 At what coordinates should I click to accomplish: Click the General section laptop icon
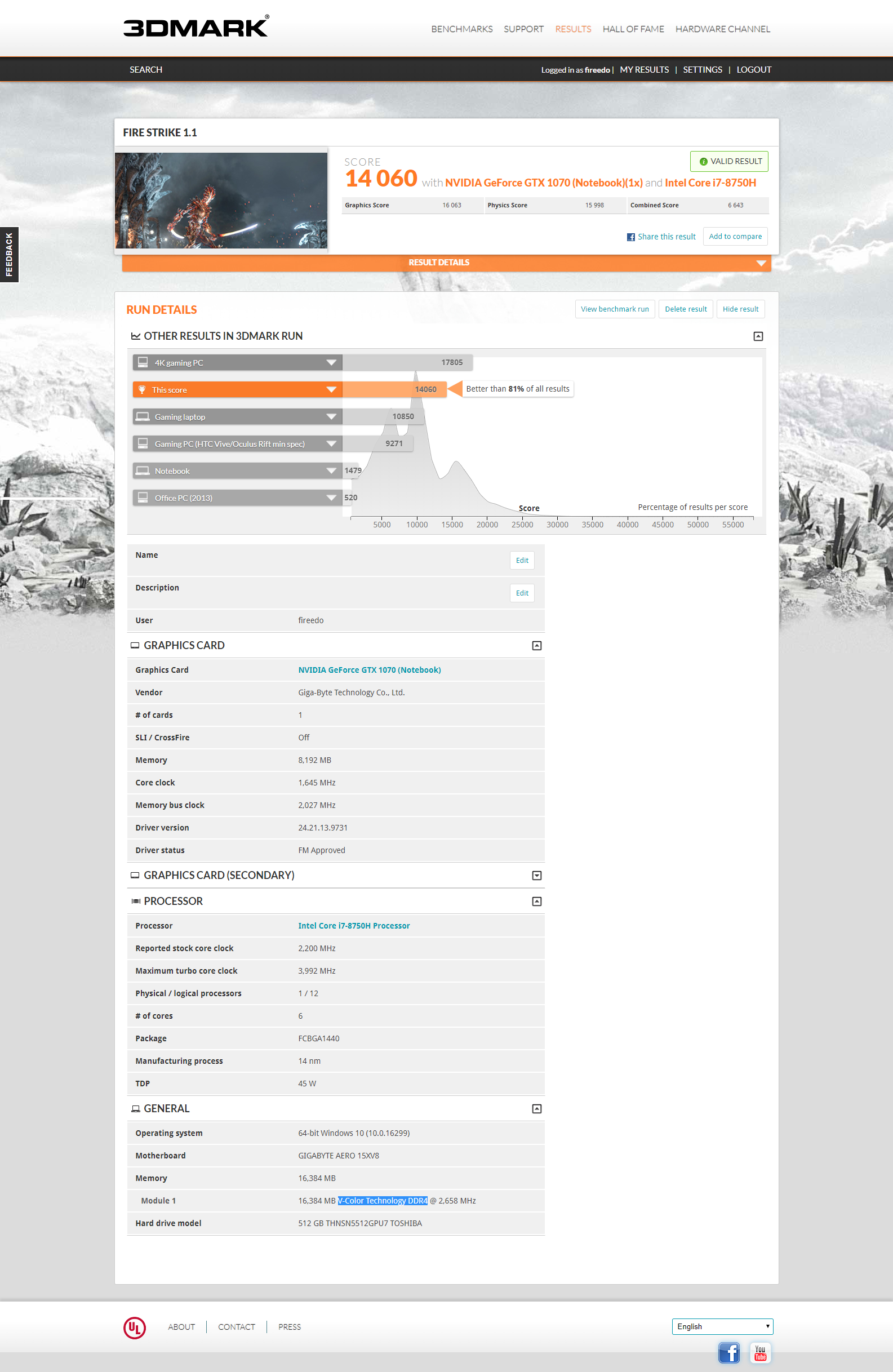(135, 1108)
